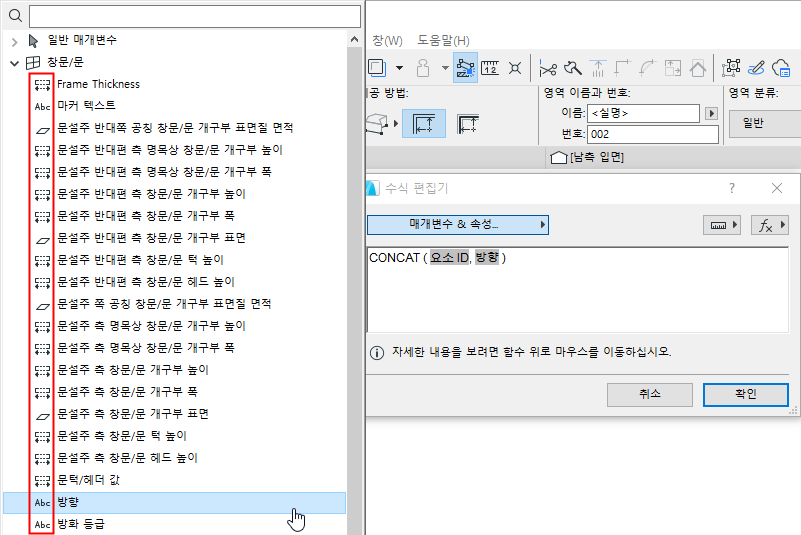This screenshot has height=535, width=801.
Task: Click the 번호 field showing 002
Action: [x=653, y=134]
